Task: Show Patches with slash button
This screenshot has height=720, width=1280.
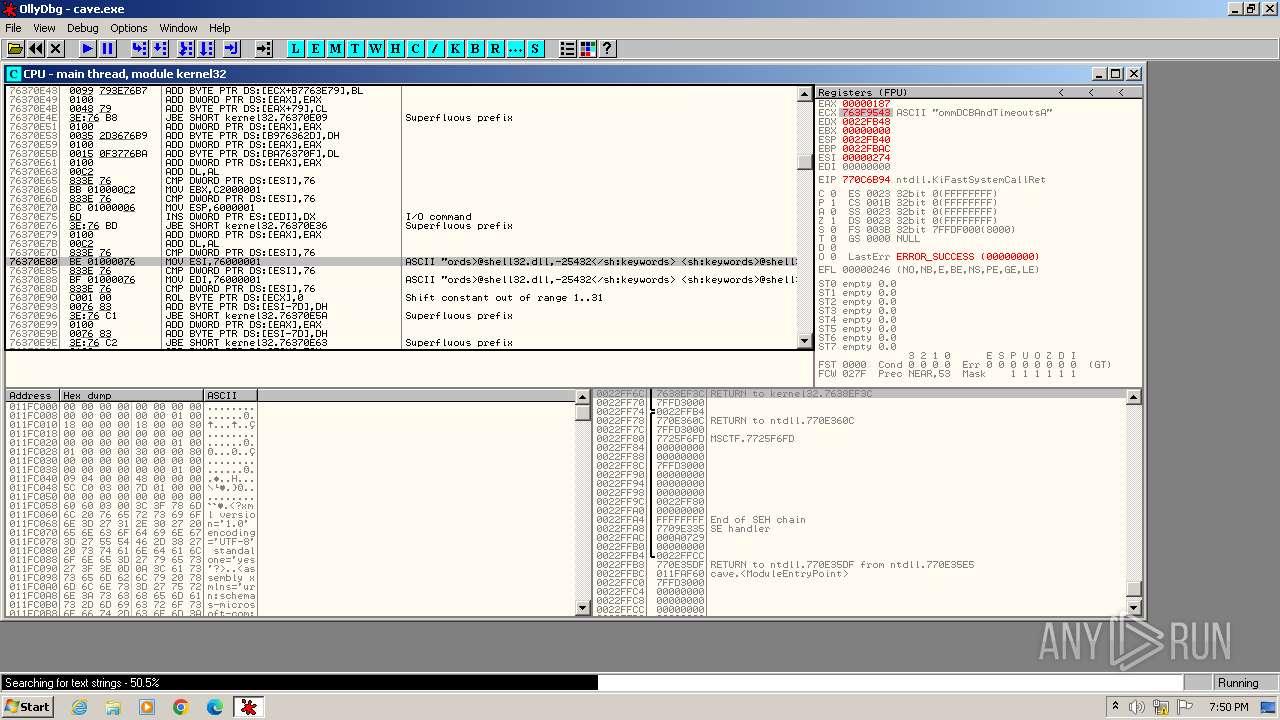Action: click(x=436, y=48)
